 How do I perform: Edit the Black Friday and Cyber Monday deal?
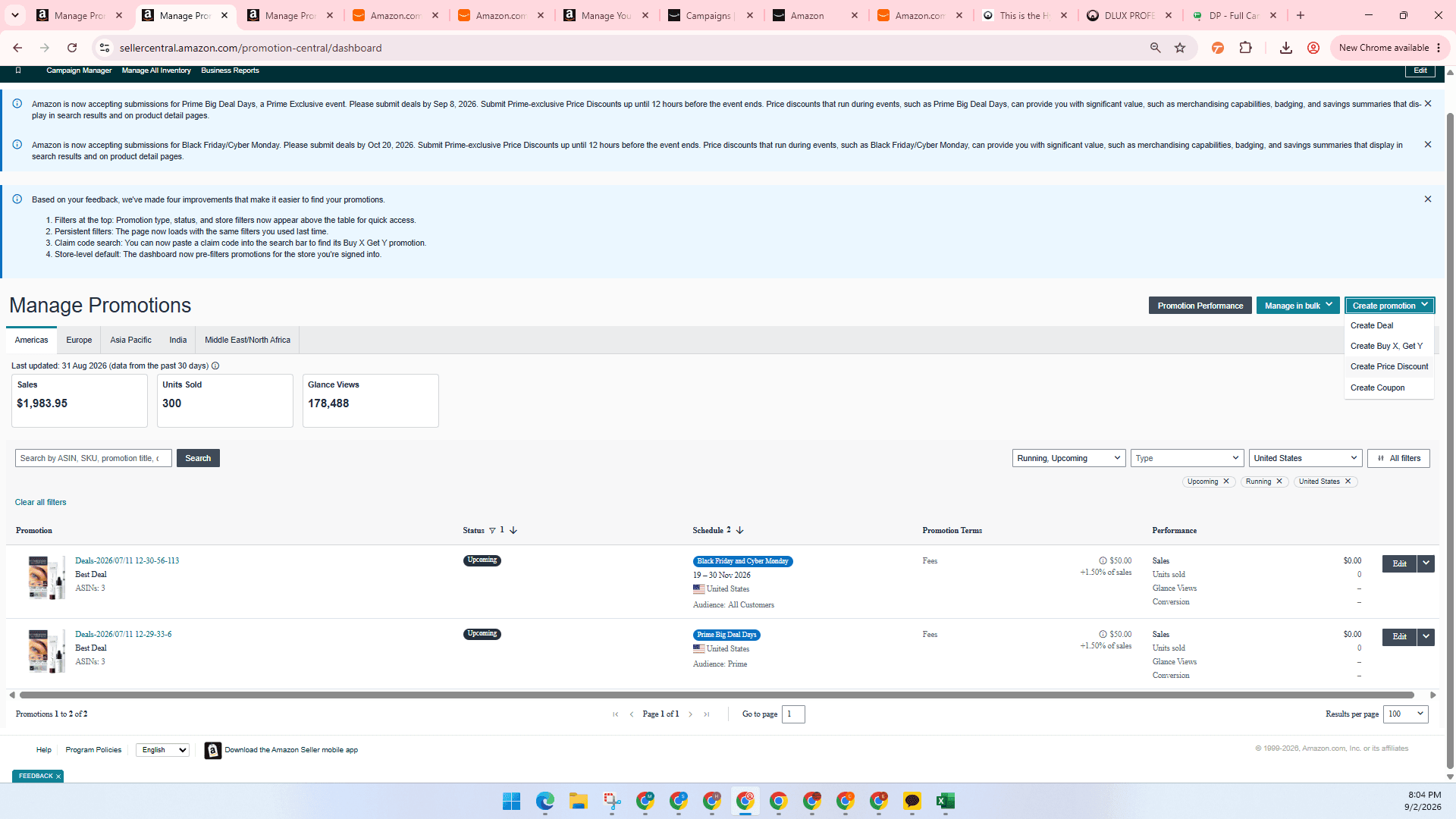coord(1399,563)
